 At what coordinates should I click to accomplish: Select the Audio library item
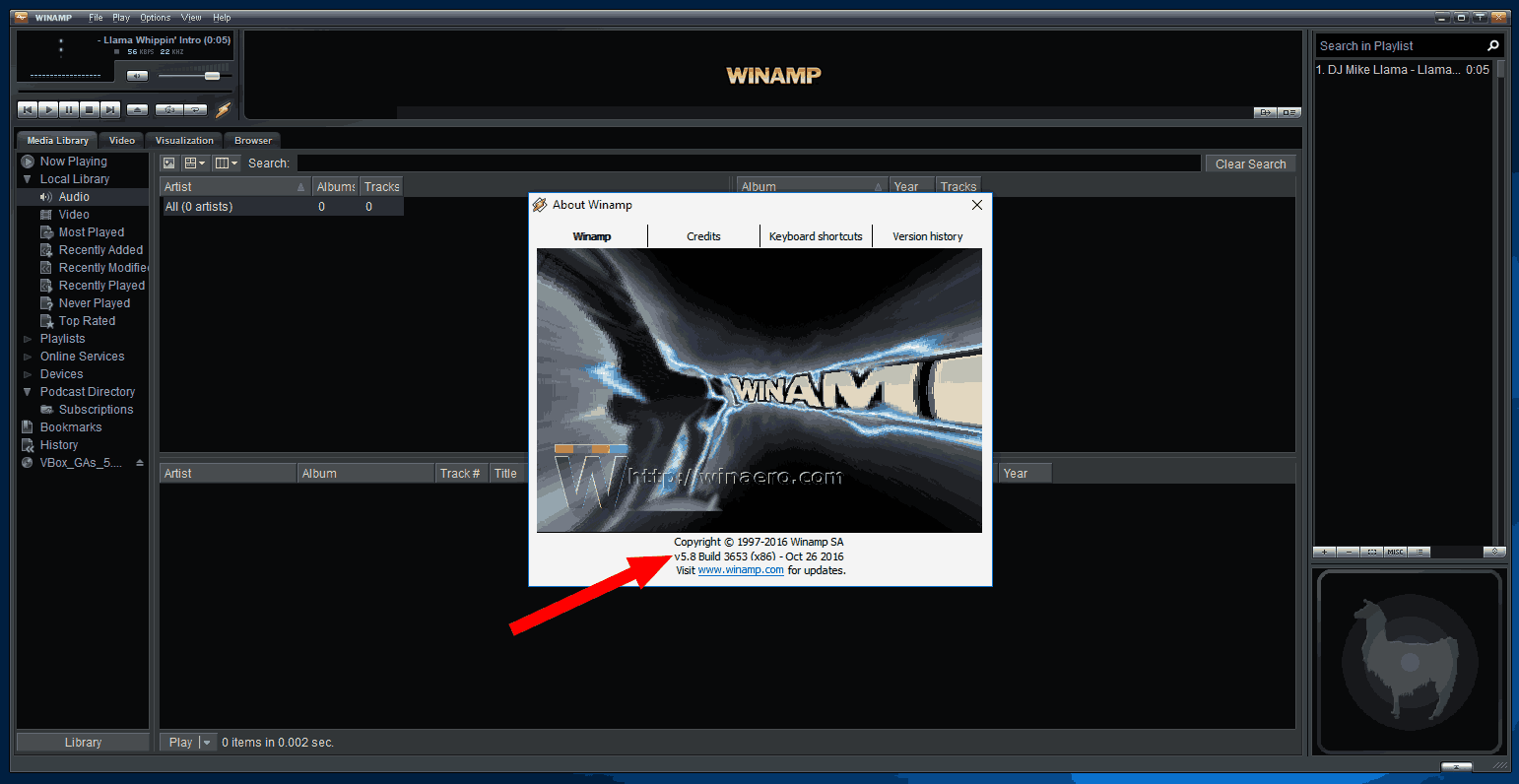74,197
